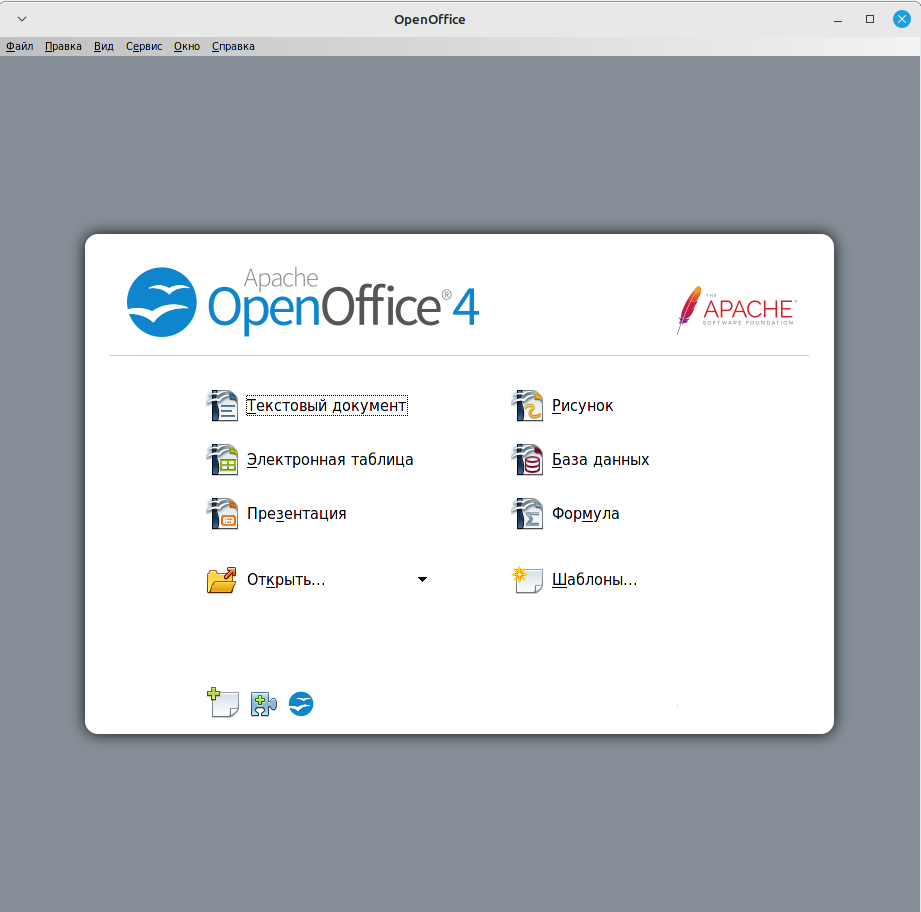The image size is (921, 912).
Task: Click the Шаблоны... text label
Action: (x=596, y=579)
